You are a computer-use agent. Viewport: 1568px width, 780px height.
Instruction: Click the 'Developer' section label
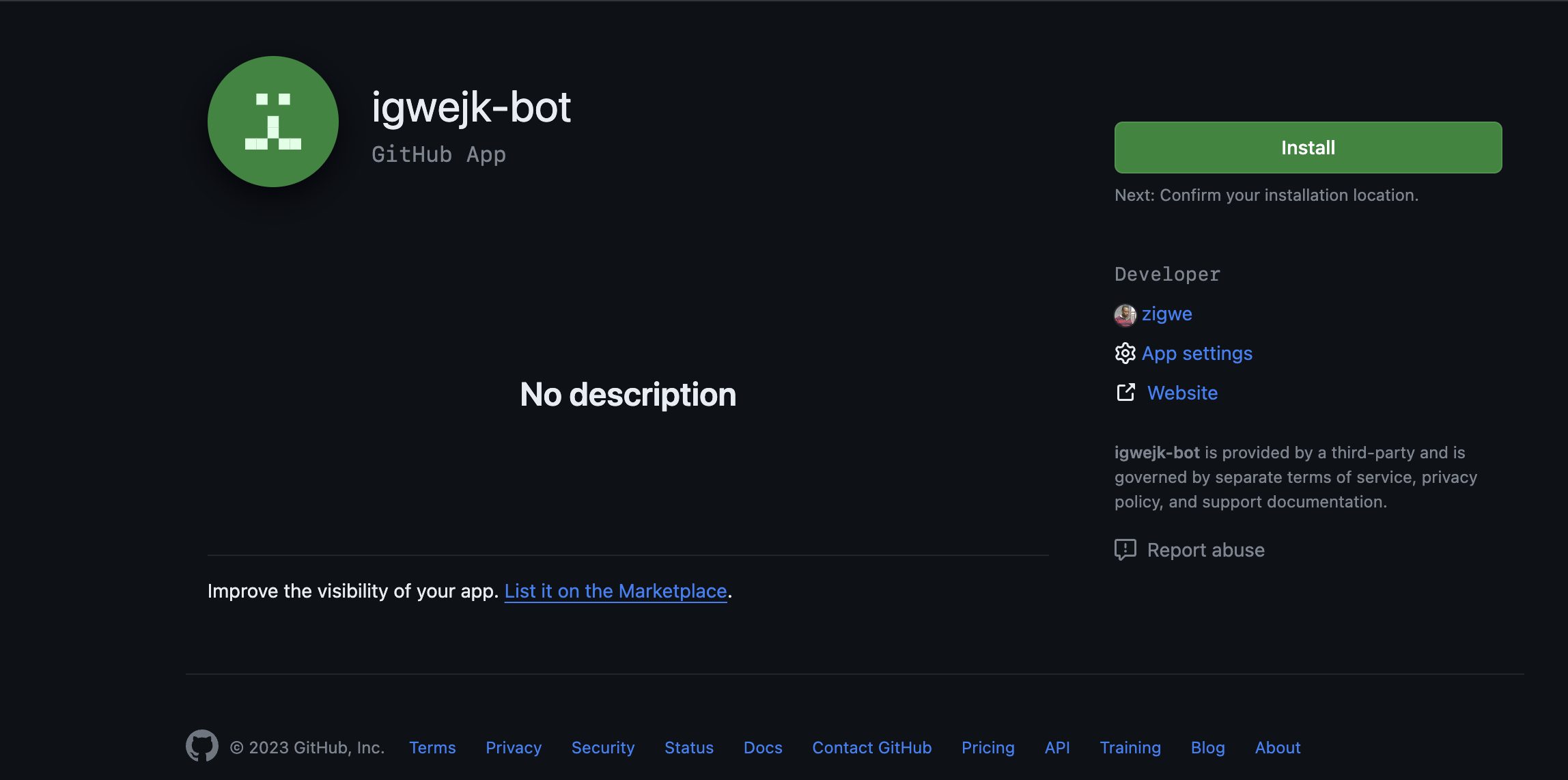(x=1167, y=275)
